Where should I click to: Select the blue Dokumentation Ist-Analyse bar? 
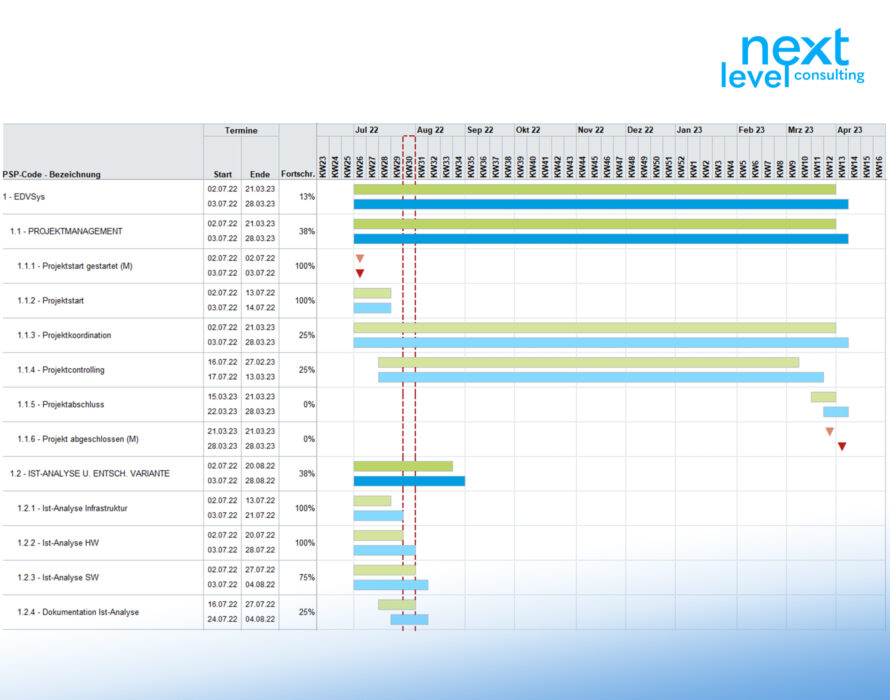pyautogui.click(x=409, y=620)
